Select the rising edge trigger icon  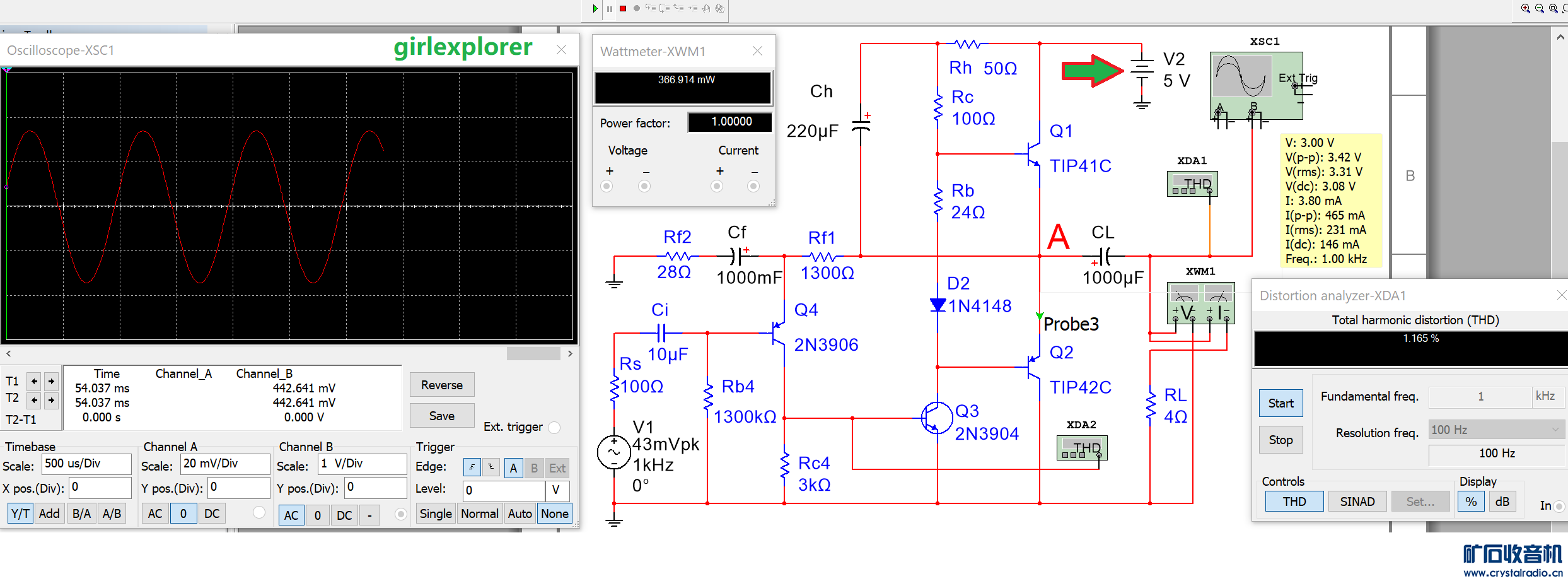pos(472,467)
